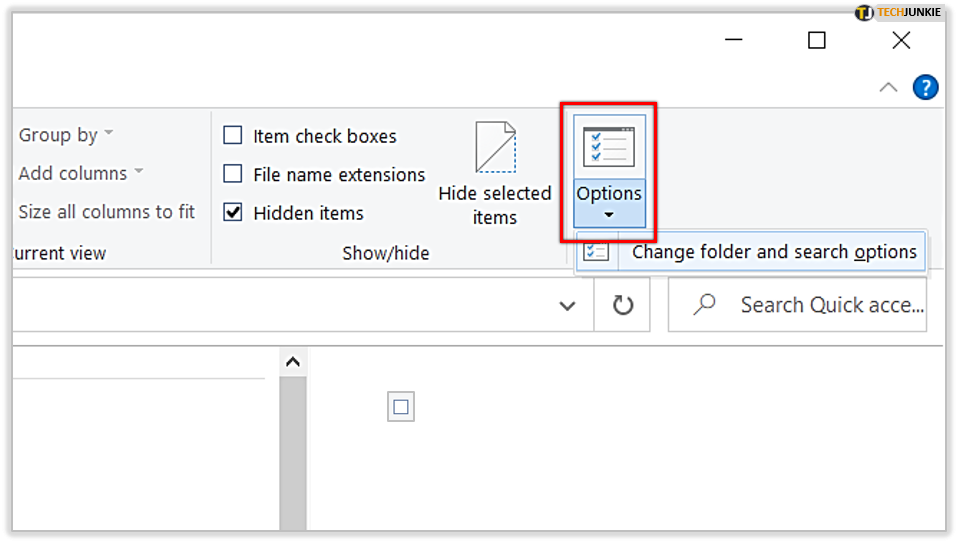Click the Hide selected items label
The height and width of the screenshot is (543, 958).
[x=495, y=205]
